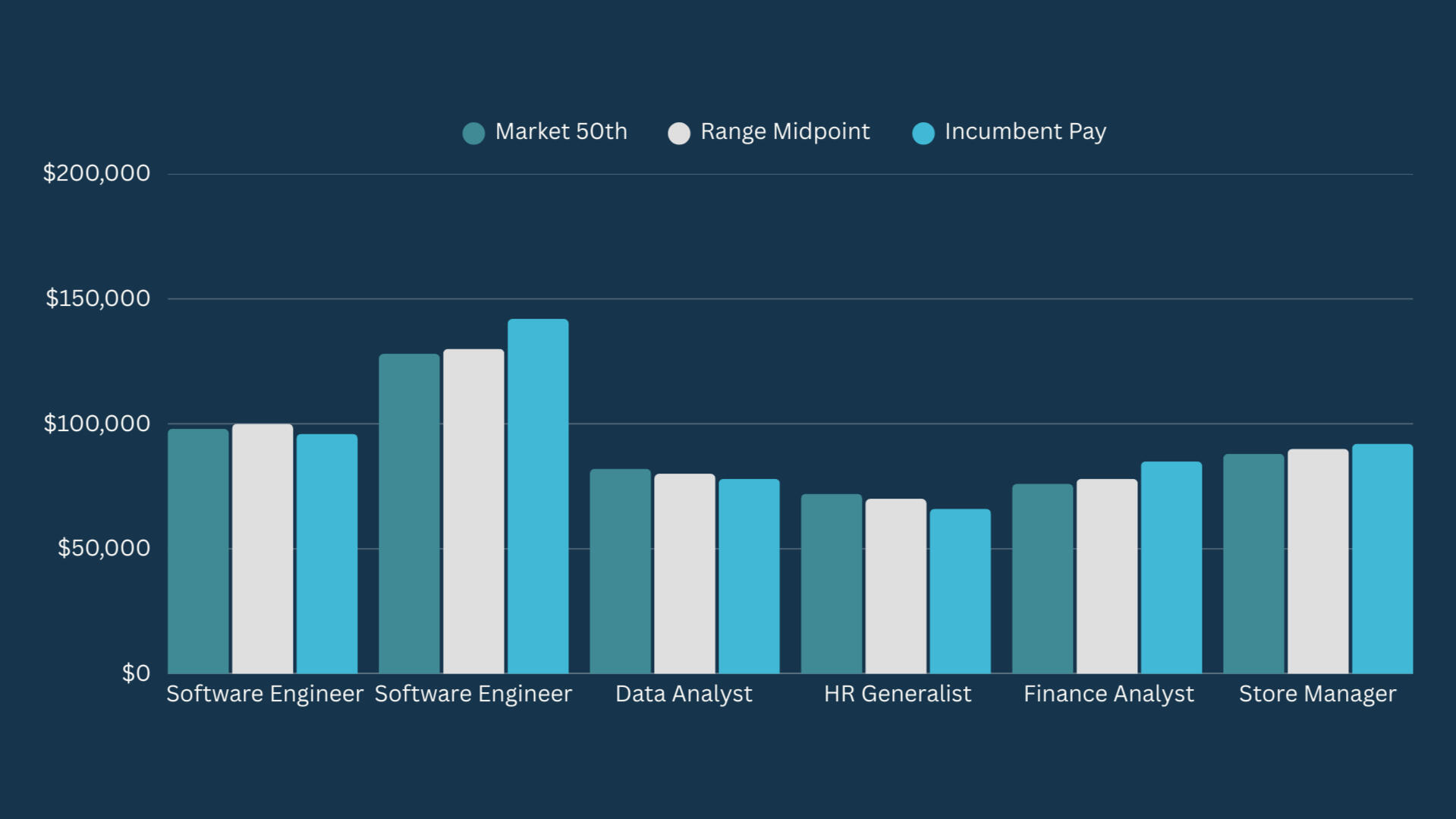Select Finance Analyst's Market 50th bar
The image size is (1456, 819).
(x=1042, y=578)
